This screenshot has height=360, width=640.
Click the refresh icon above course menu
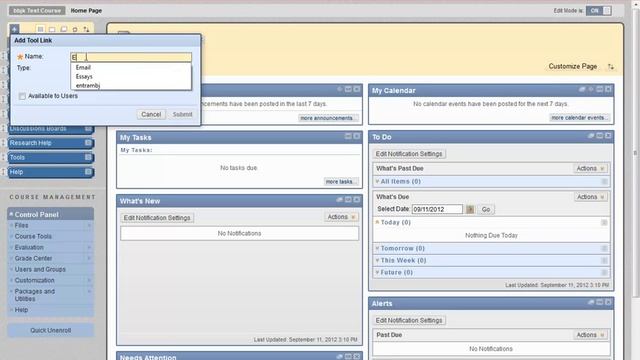pos(75,29)
